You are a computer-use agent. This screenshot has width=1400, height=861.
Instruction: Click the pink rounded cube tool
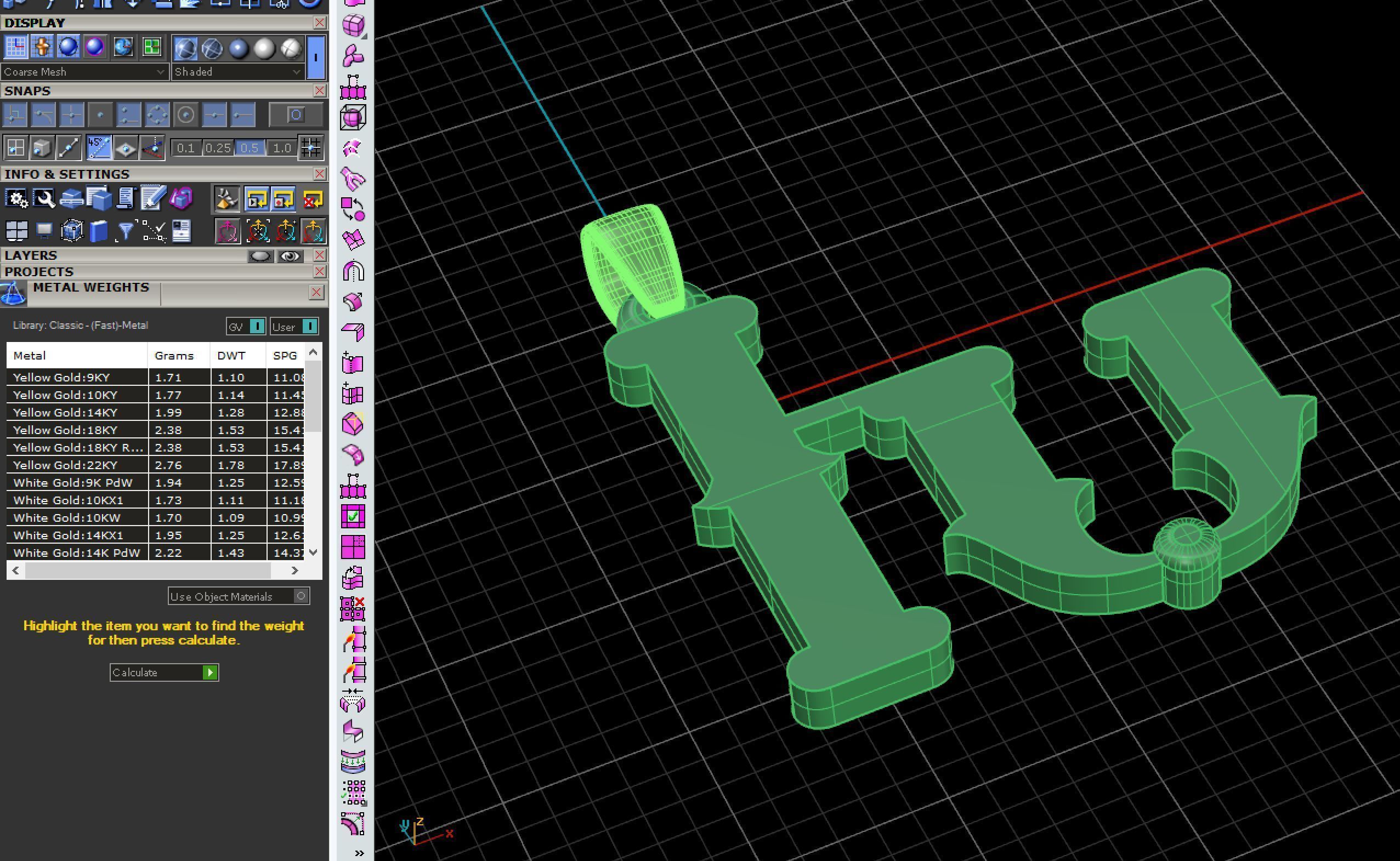pyautogui.click(x=353, y=26)
